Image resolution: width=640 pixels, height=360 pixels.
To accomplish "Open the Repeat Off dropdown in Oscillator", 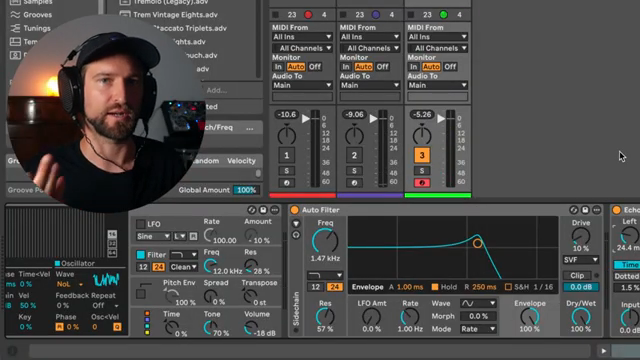I will coord(105,306).
